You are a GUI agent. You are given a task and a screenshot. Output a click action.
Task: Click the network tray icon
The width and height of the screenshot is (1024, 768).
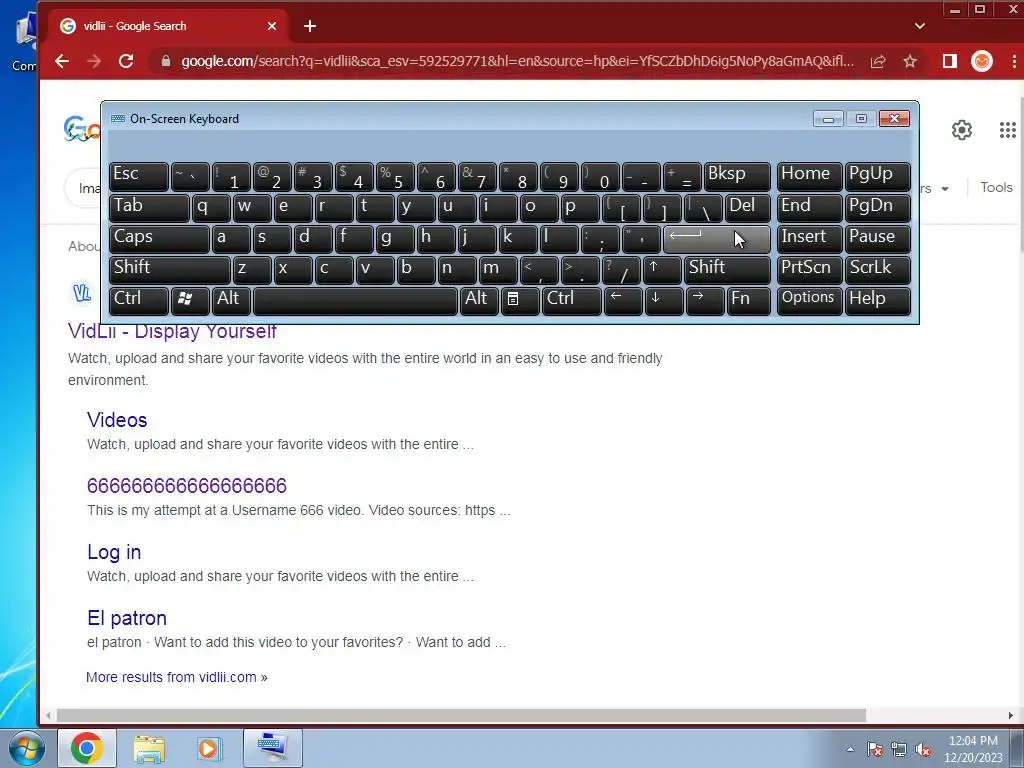899,750
